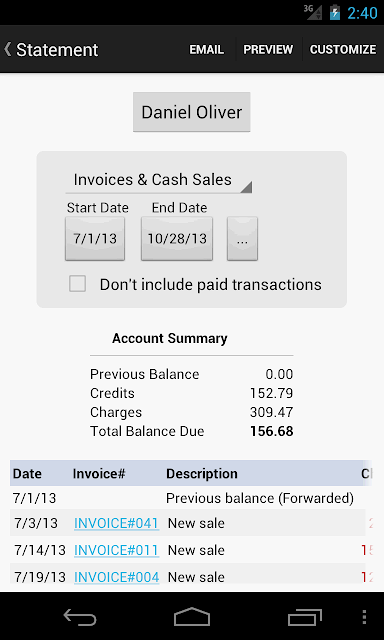
Task: Tap the Android back navigation icon
Action: point(80,617)
